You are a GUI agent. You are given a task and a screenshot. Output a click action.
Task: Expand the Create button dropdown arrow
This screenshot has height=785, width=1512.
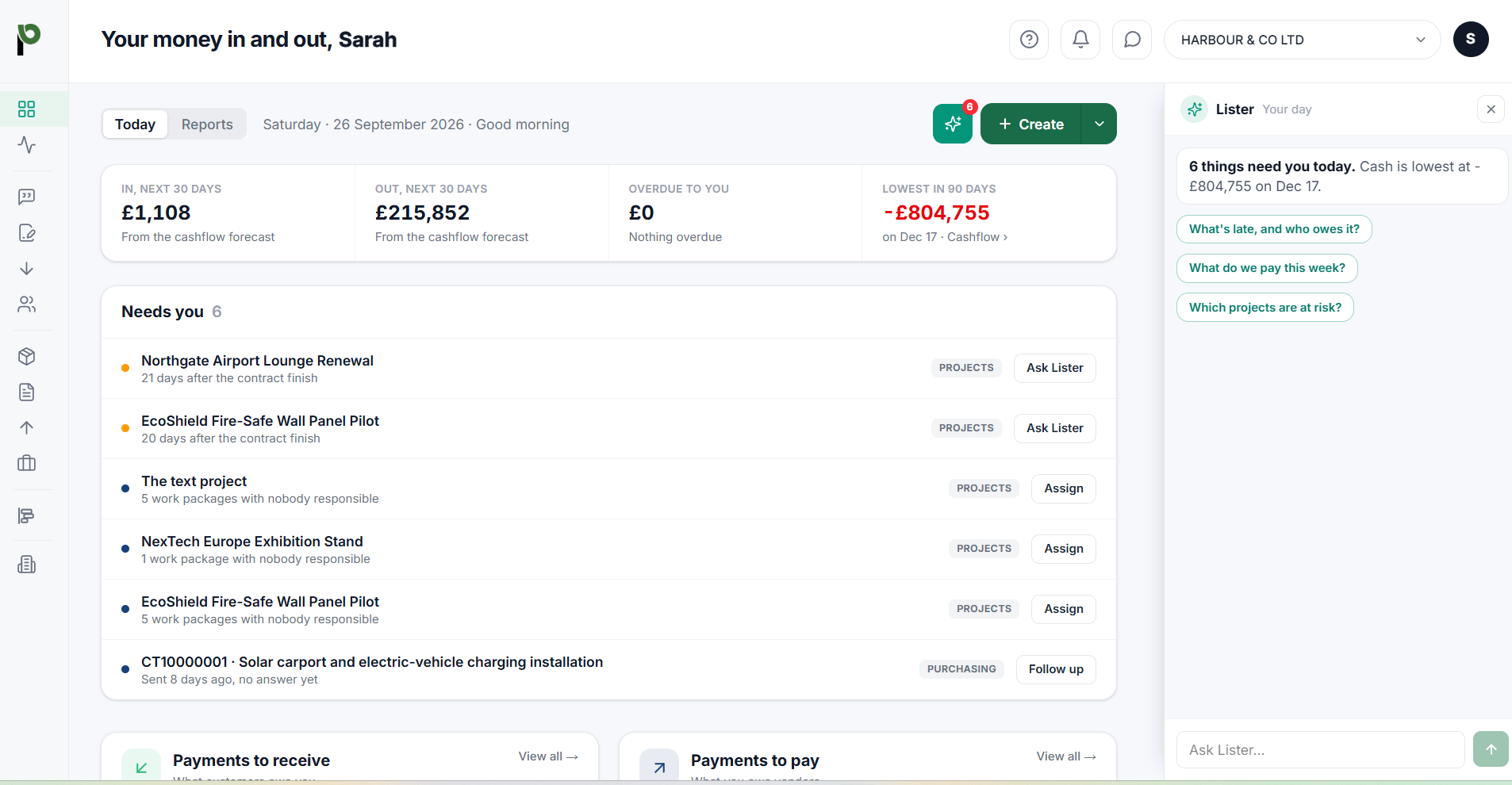tap(1099, 124)
